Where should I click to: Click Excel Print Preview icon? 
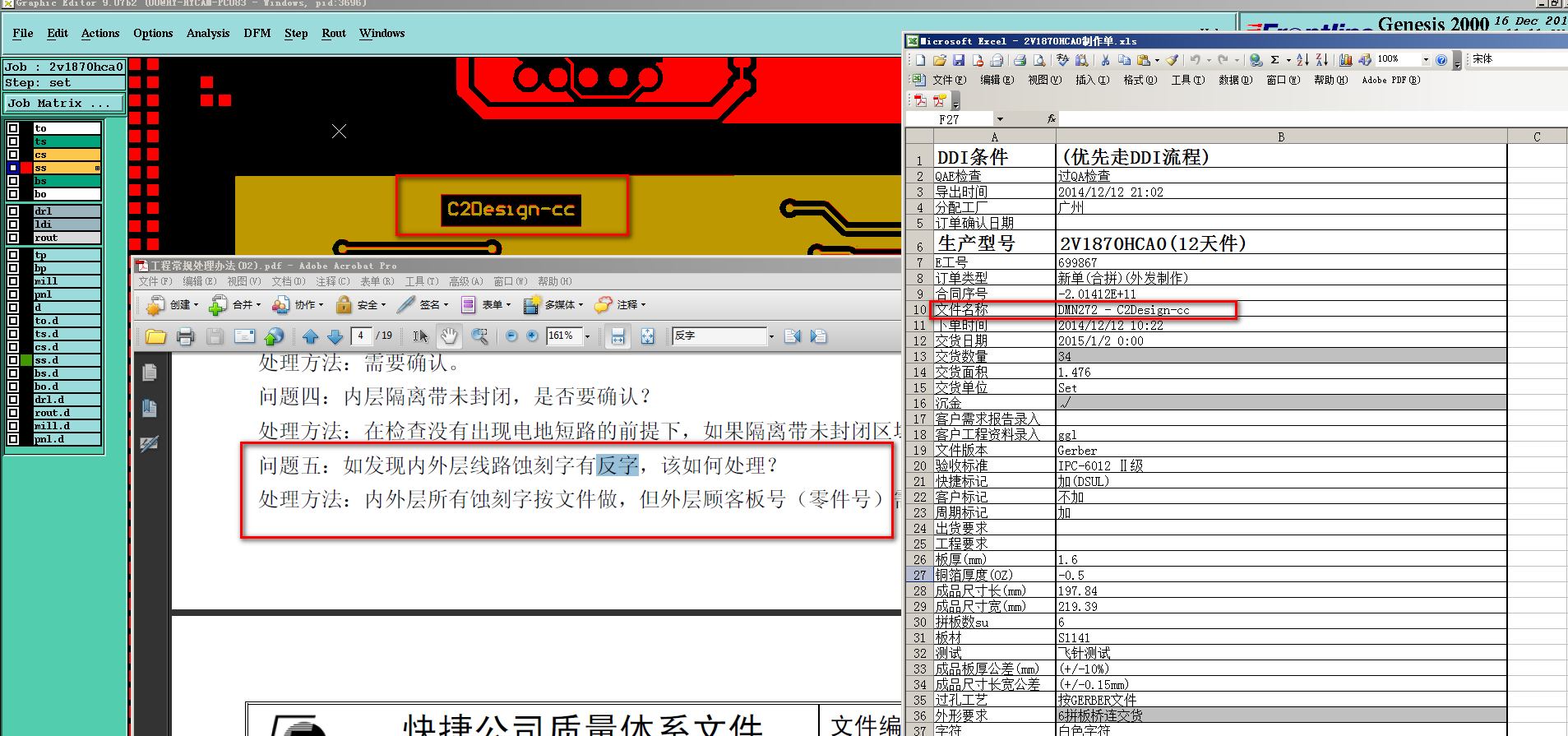(1039, 60)
